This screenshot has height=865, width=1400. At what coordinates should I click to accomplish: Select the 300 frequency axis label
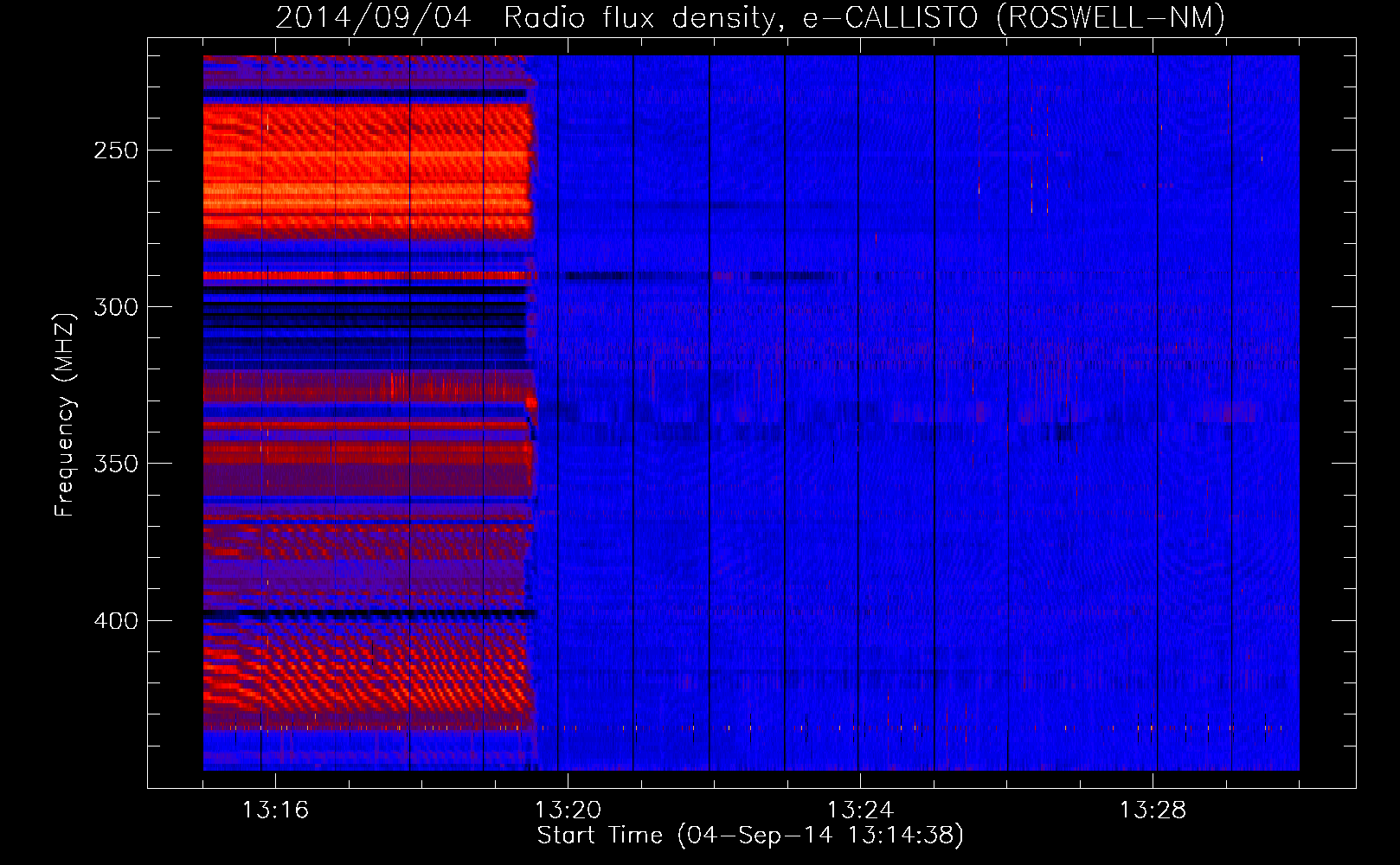[x=116, y=307]
